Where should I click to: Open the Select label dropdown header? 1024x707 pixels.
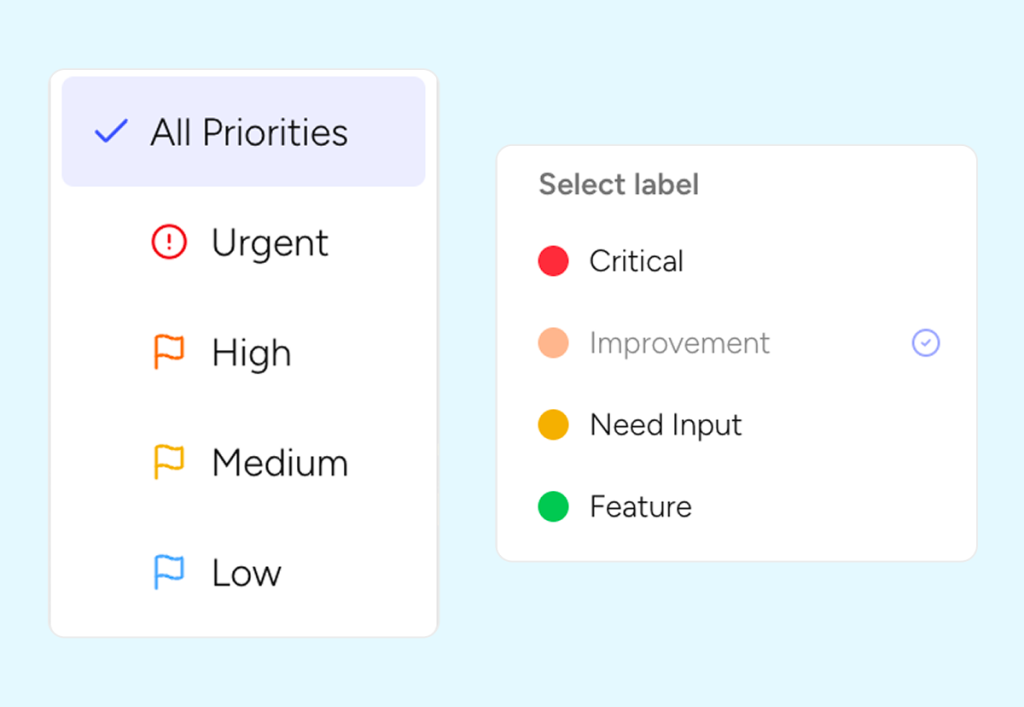pos(619,184)
